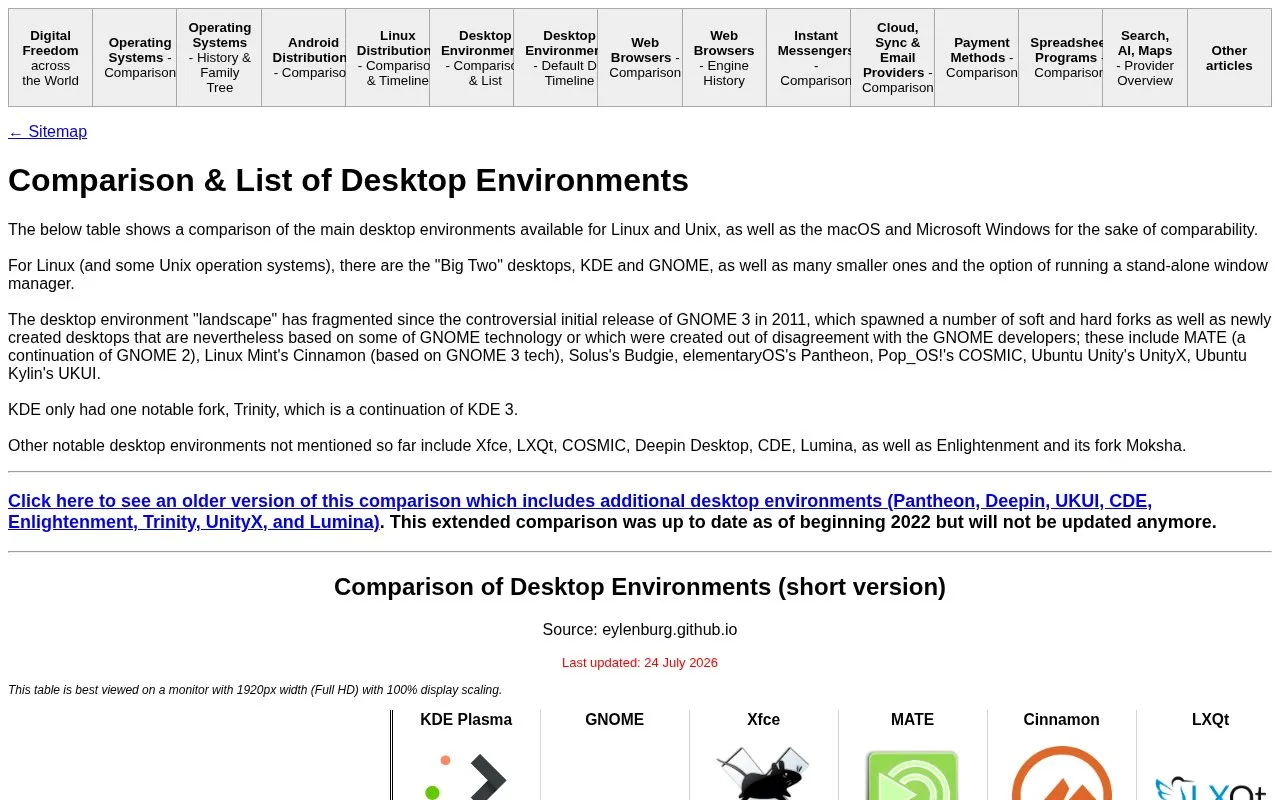Click the main page heading
The width and height of the screenshot is (1280, 800).
[348, 181]
